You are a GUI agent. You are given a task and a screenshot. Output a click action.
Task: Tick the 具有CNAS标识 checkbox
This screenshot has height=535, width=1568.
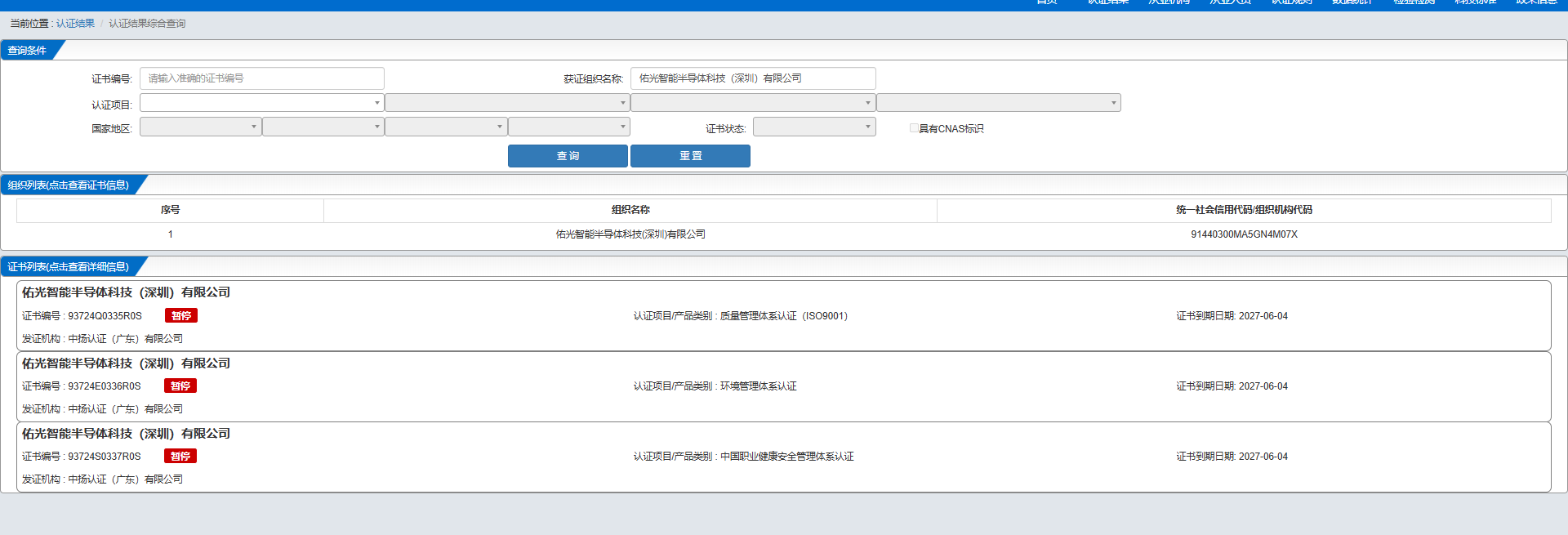pyautogui.click(x=914, y=128)
